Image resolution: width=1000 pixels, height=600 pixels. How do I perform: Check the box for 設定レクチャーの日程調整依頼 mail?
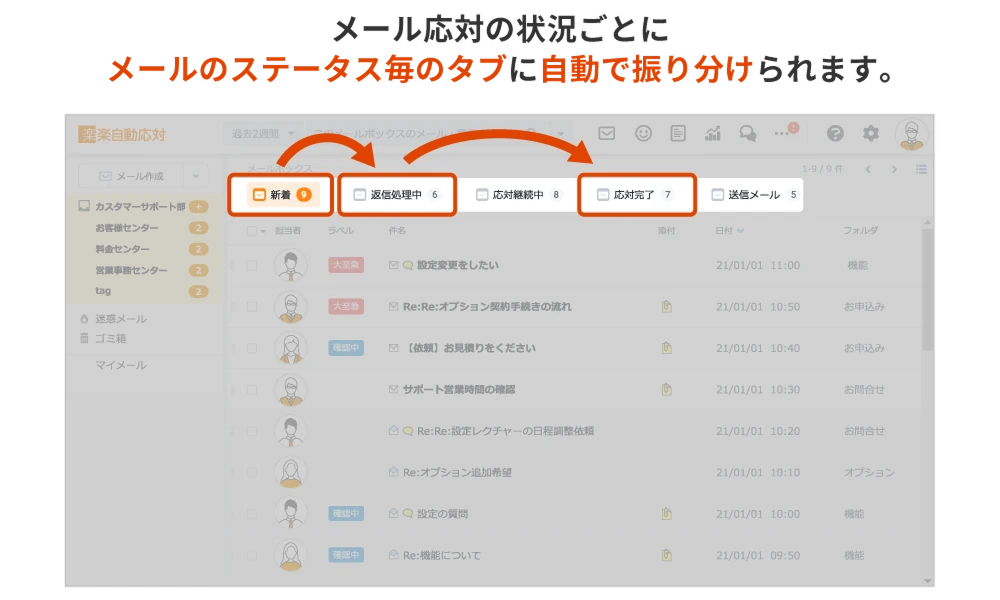pyautogui.click(x=252, y=431)
